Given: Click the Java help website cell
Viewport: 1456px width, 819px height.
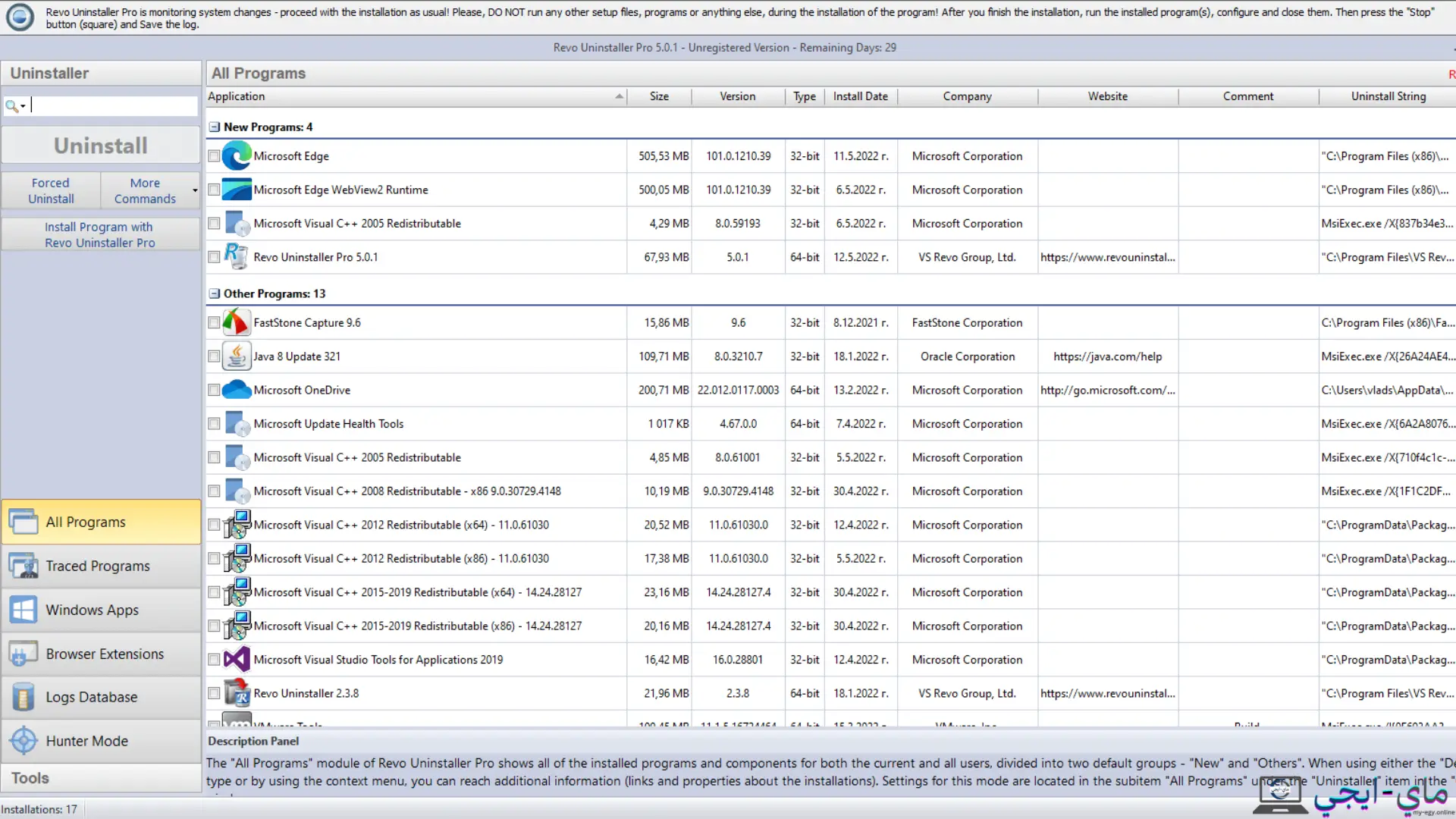Looking at the screenshot, I should click(1108, 356).
